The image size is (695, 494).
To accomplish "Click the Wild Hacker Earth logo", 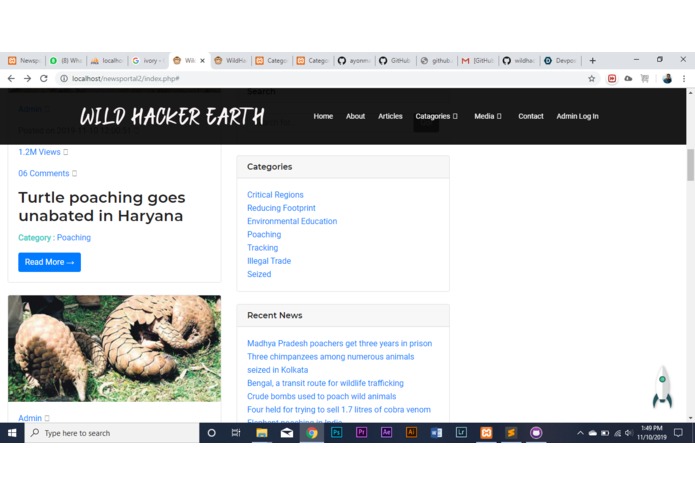I will 172,117.
